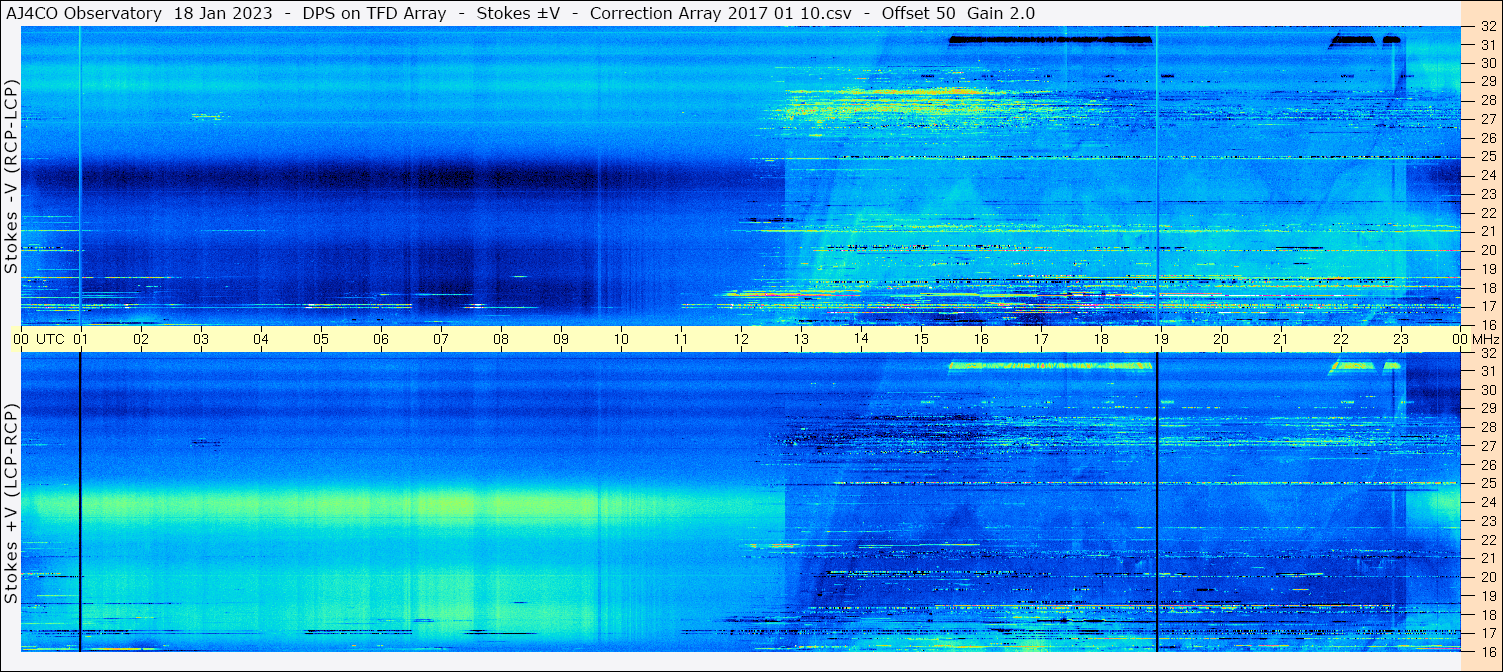Screen dimensions: 1503x672
Task: Click hour marker 15 on the UTC axis
Action: pyautogui.click(x=921, y=340)
